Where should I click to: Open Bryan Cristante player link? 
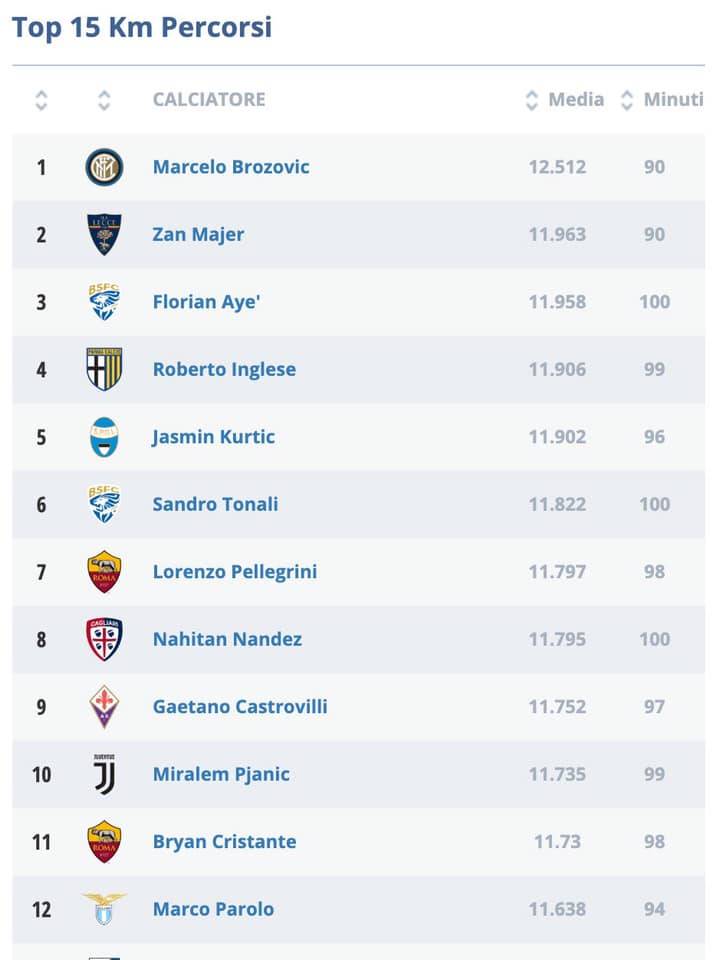pos(224,842)
